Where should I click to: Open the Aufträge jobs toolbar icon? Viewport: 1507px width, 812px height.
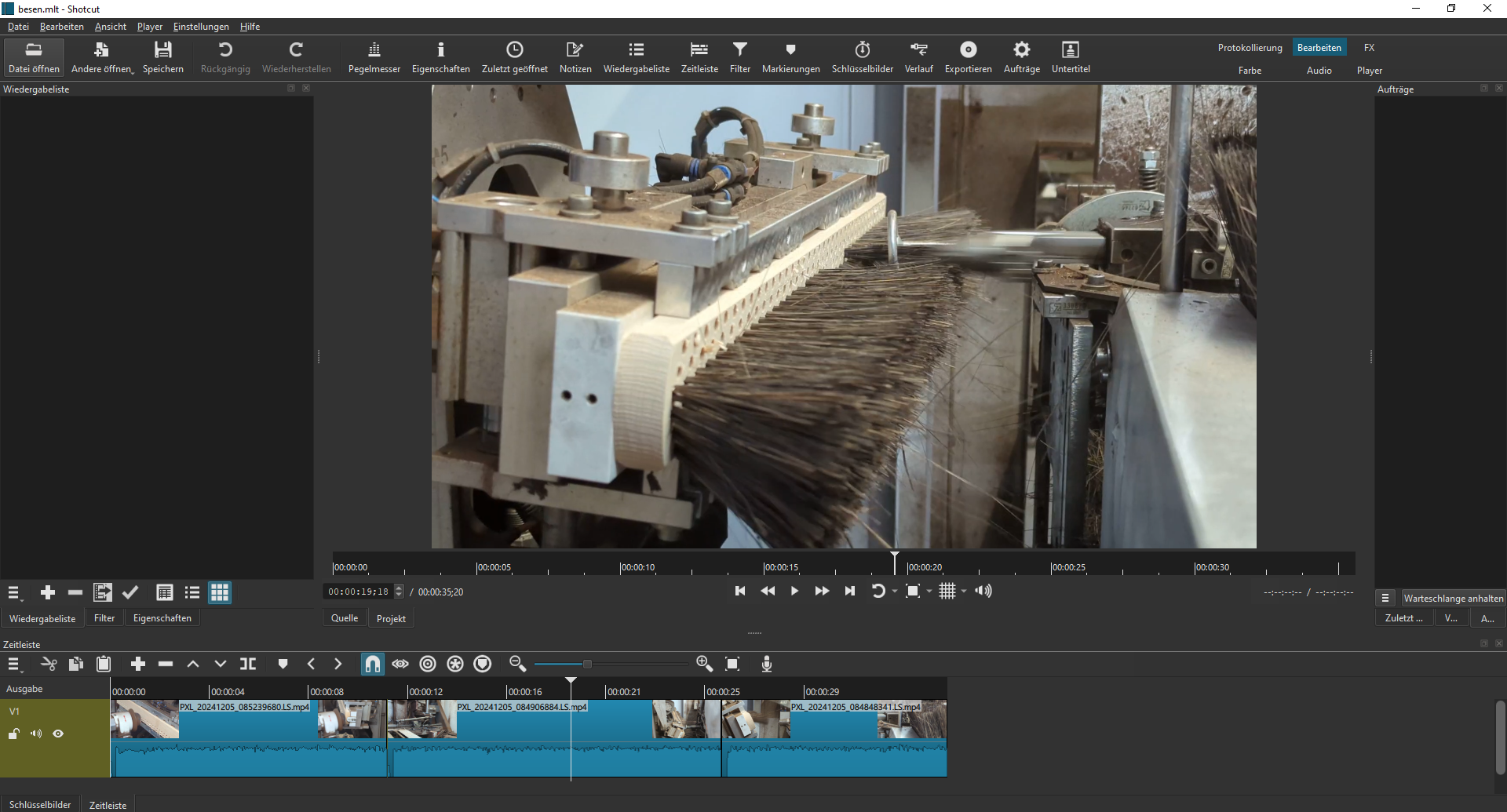tap(1021, 57)
